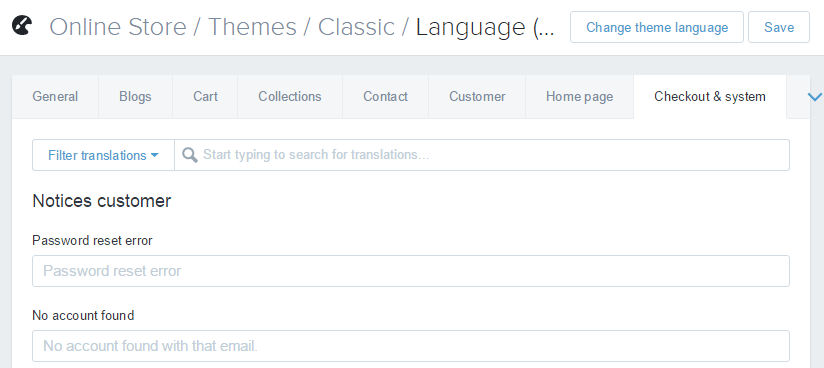
Task: Select the Collections tab
Action: click(290, 97)
